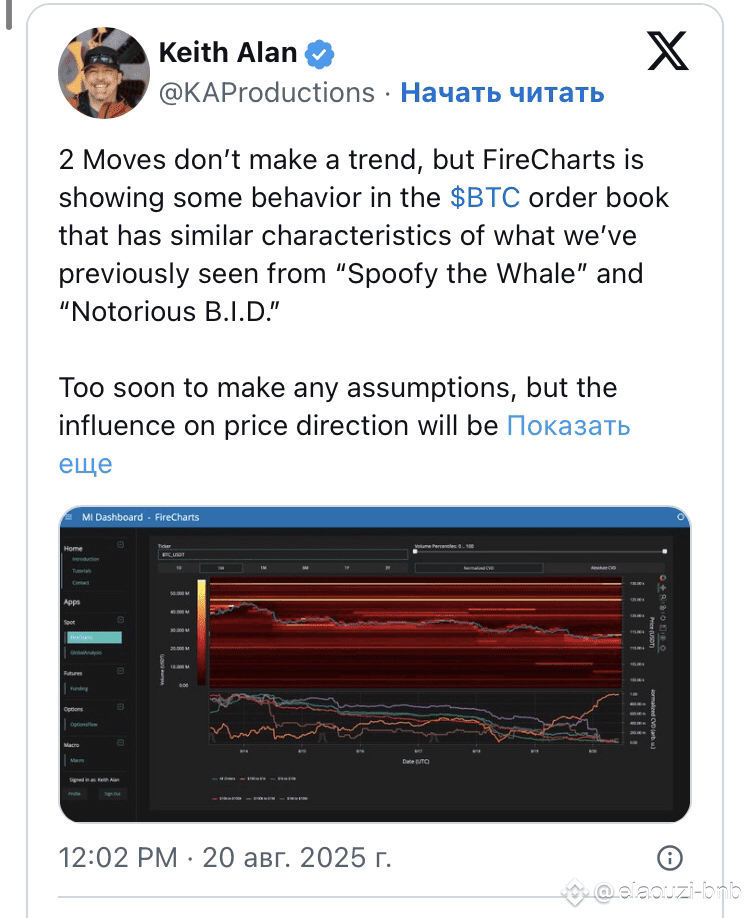
Task: Select the Normalized CVD toggle option
Action: click(478, 568)
